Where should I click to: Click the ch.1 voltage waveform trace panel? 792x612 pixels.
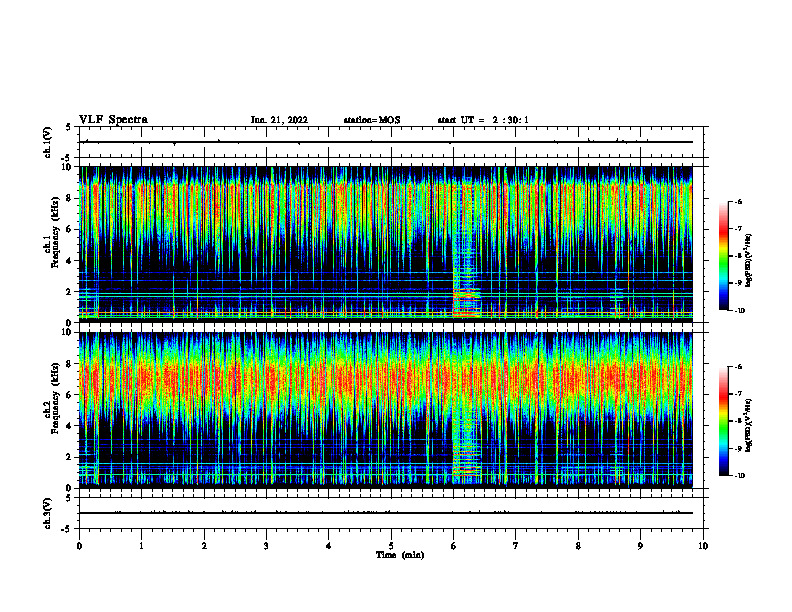click(391, 142)
